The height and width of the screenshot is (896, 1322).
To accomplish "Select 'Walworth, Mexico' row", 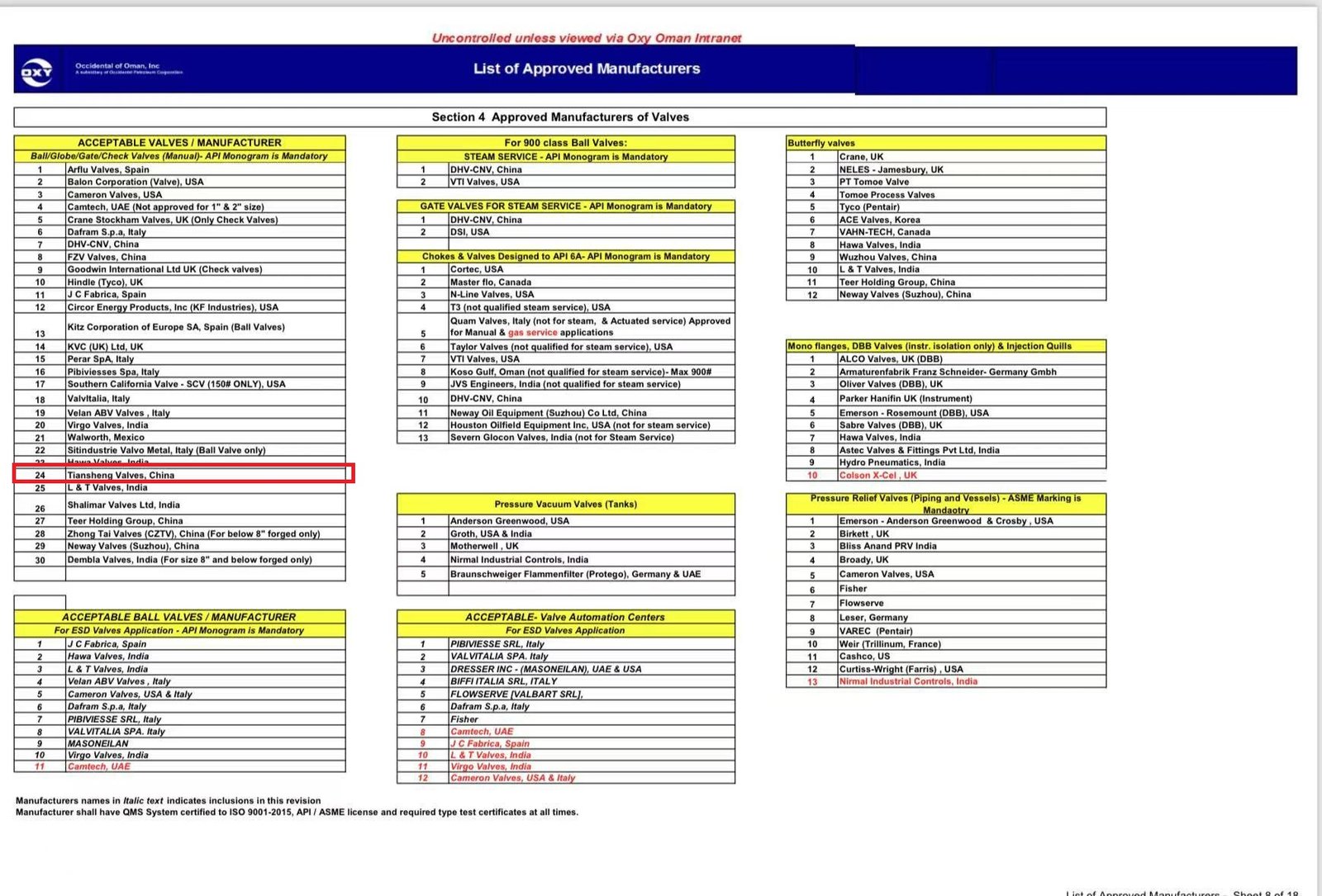I will (179, 438).
